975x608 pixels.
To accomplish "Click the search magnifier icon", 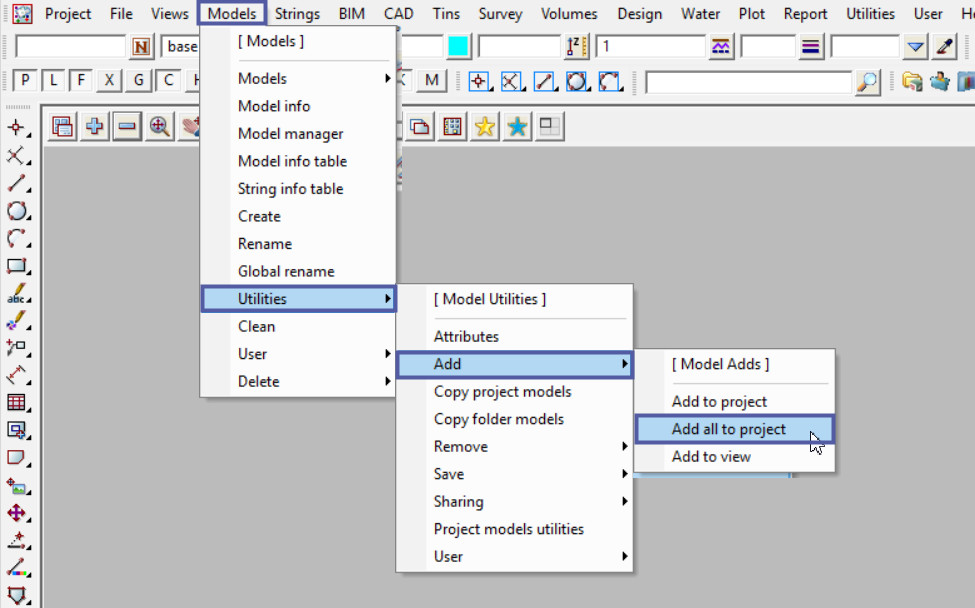I will click(x=867, y=81).
